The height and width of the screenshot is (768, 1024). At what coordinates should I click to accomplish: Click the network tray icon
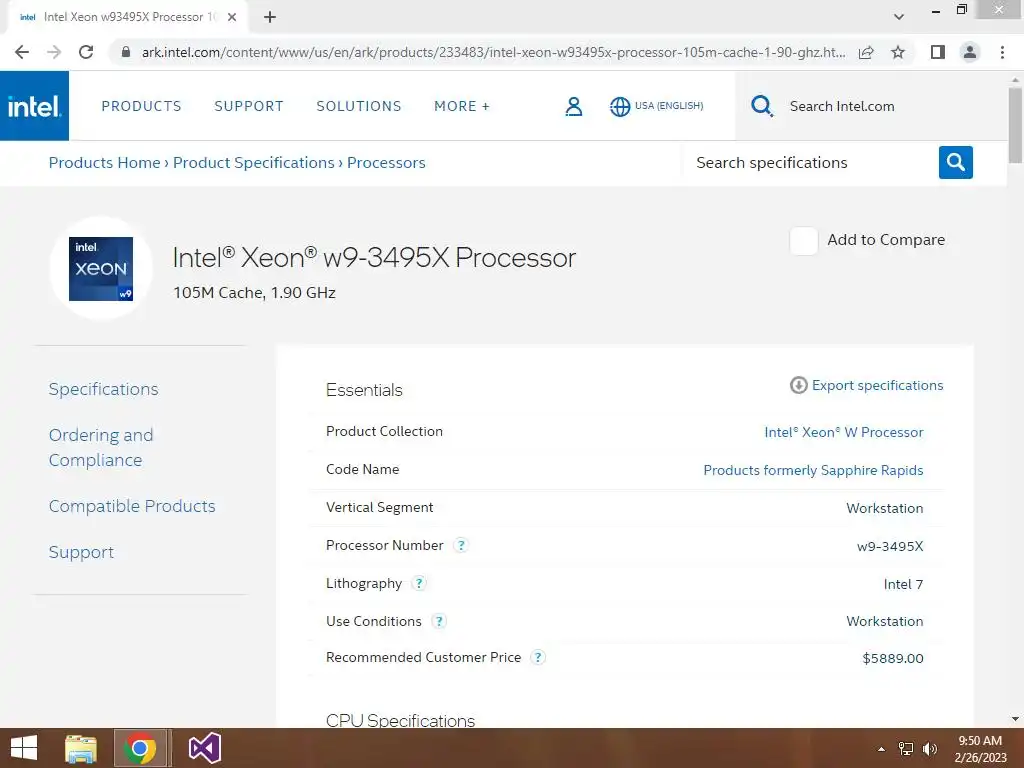click(x=906, y=749)
